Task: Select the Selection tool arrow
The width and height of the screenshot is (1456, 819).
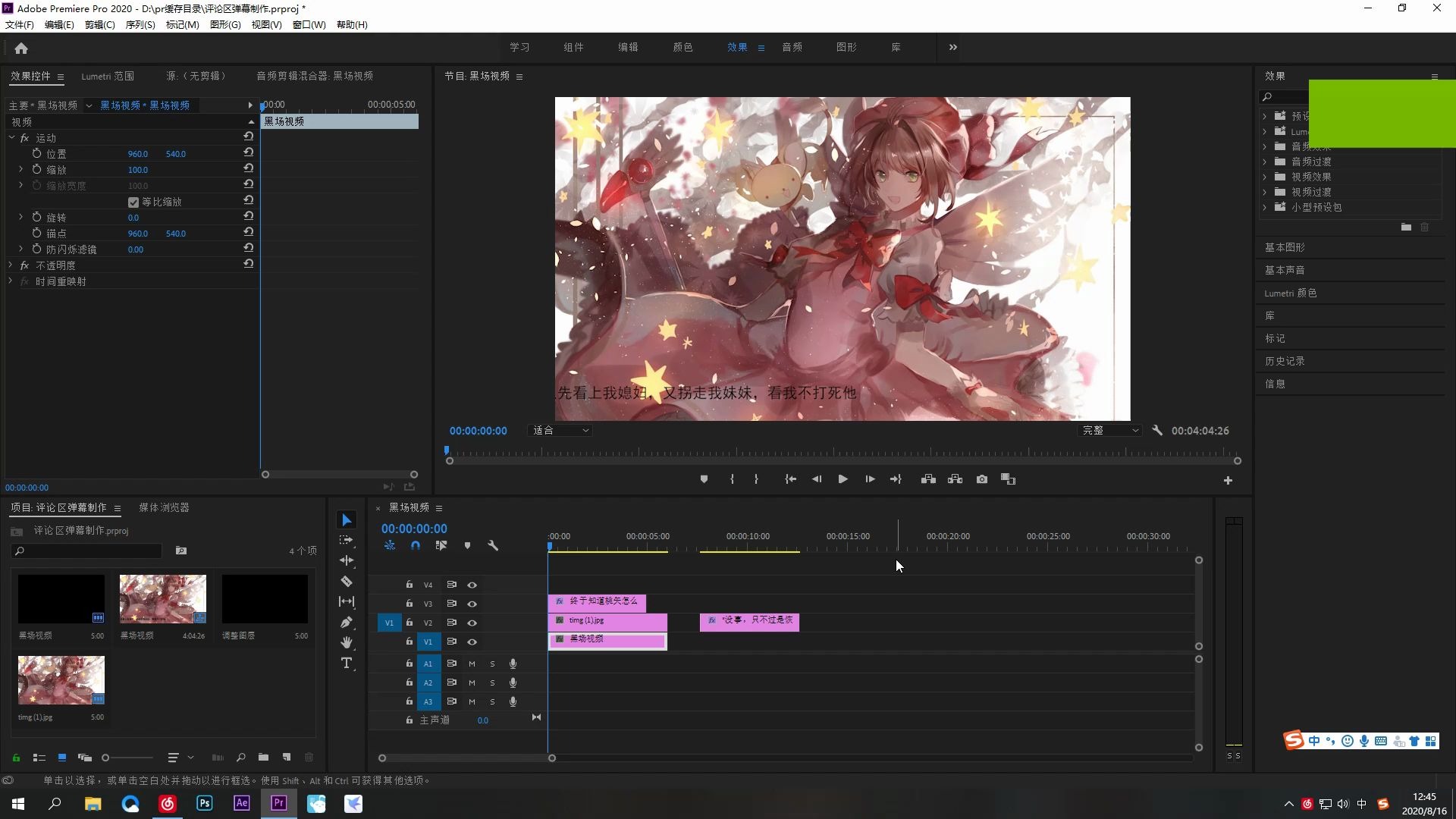Action: 347,519
